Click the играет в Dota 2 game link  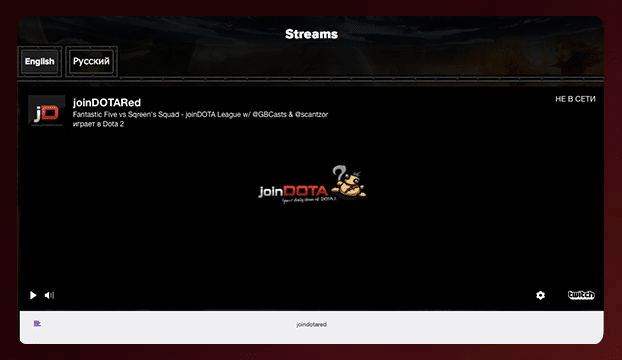pyautogui.click(x=98, y=124)
